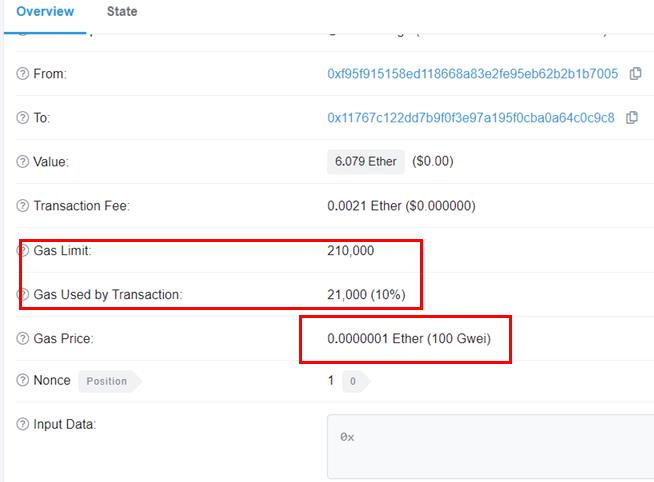
Task: Click the Position tag next to Nonce
Action: tap(110, 381)
